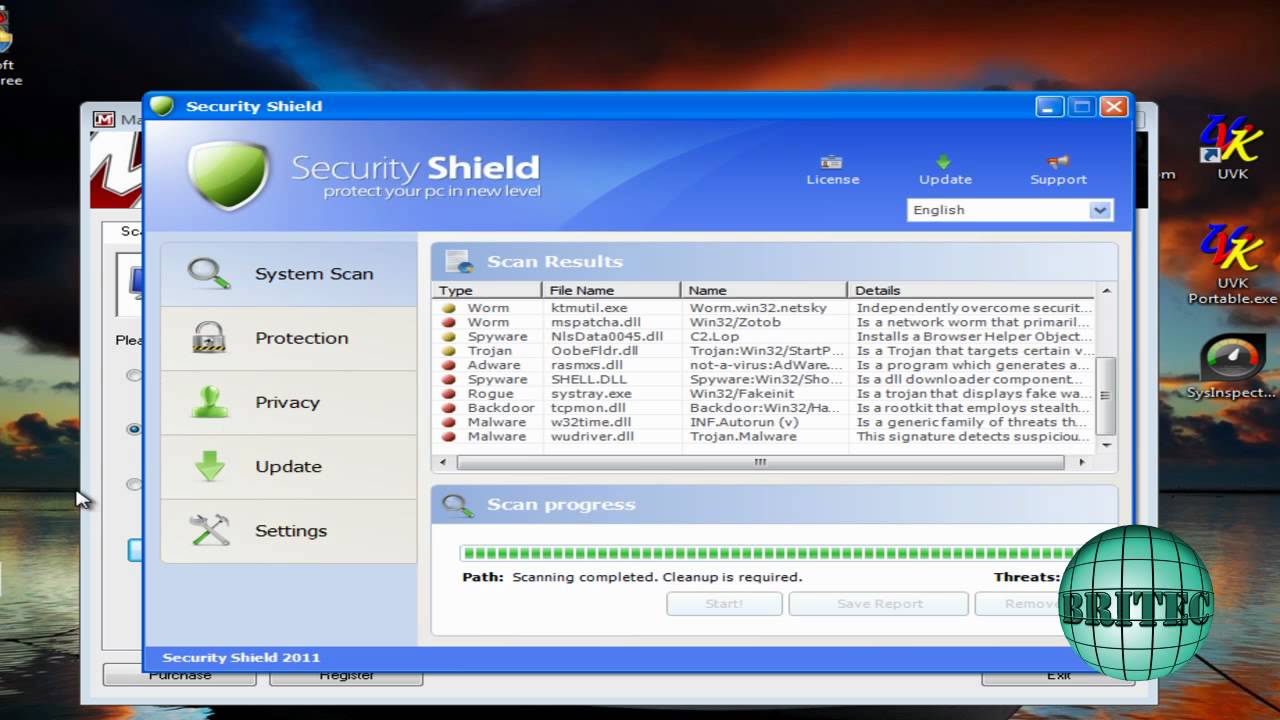
Task: Select the System Scan menu item
Action: click(x=289, y=273)
